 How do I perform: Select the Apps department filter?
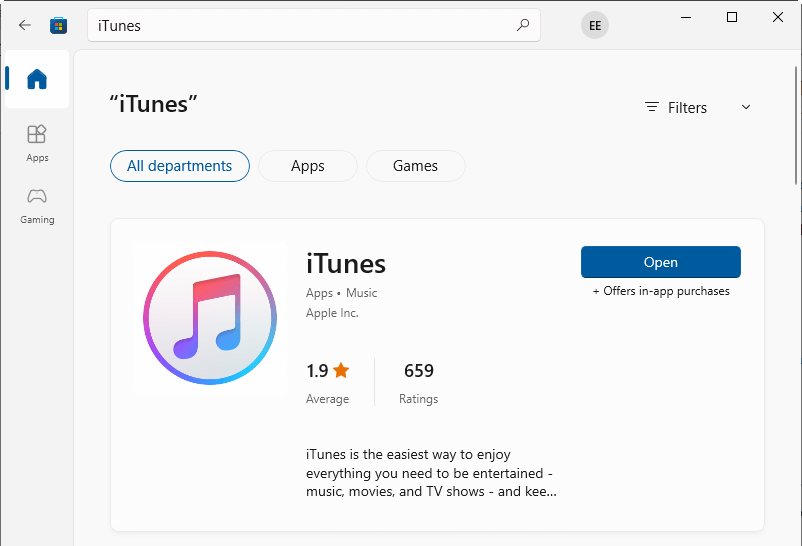[x=308, y=166]
